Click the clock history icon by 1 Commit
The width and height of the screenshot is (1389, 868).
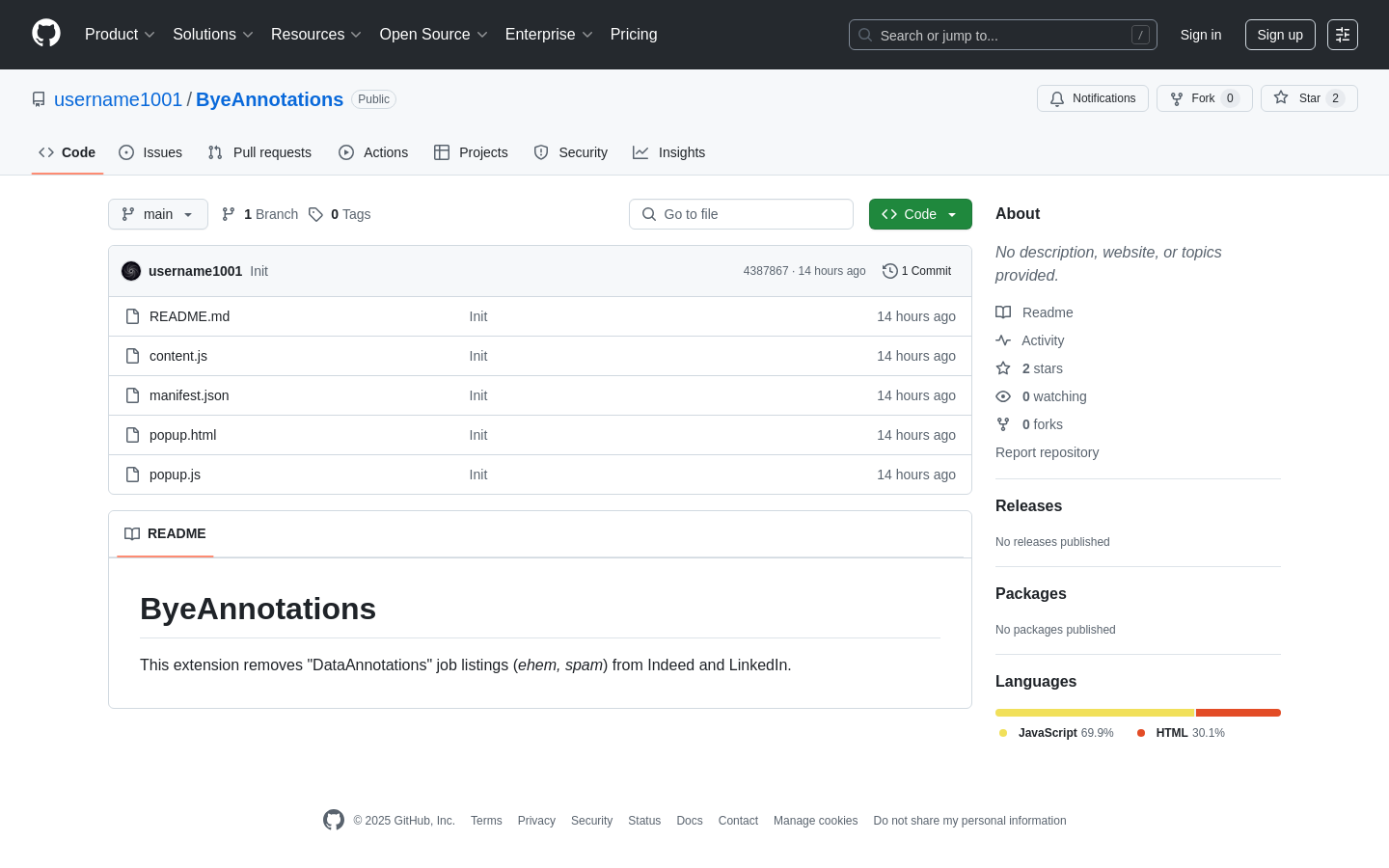890,271
